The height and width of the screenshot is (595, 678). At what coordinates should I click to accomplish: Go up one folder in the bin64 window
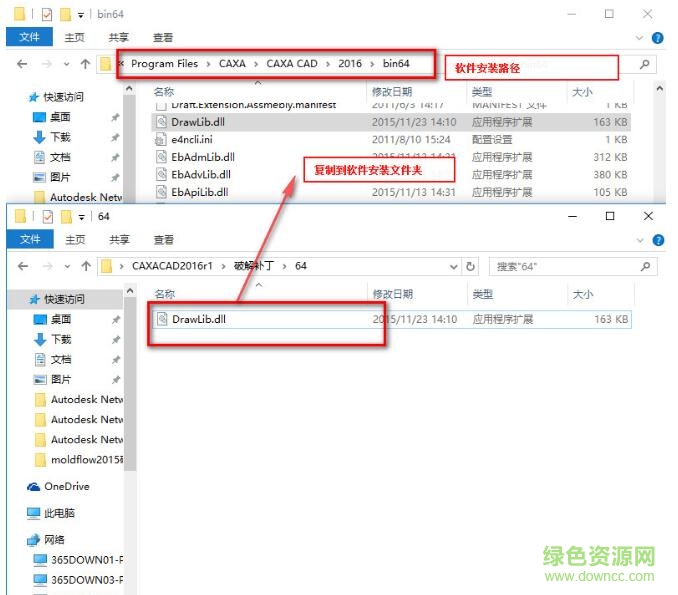coord(85,64)
